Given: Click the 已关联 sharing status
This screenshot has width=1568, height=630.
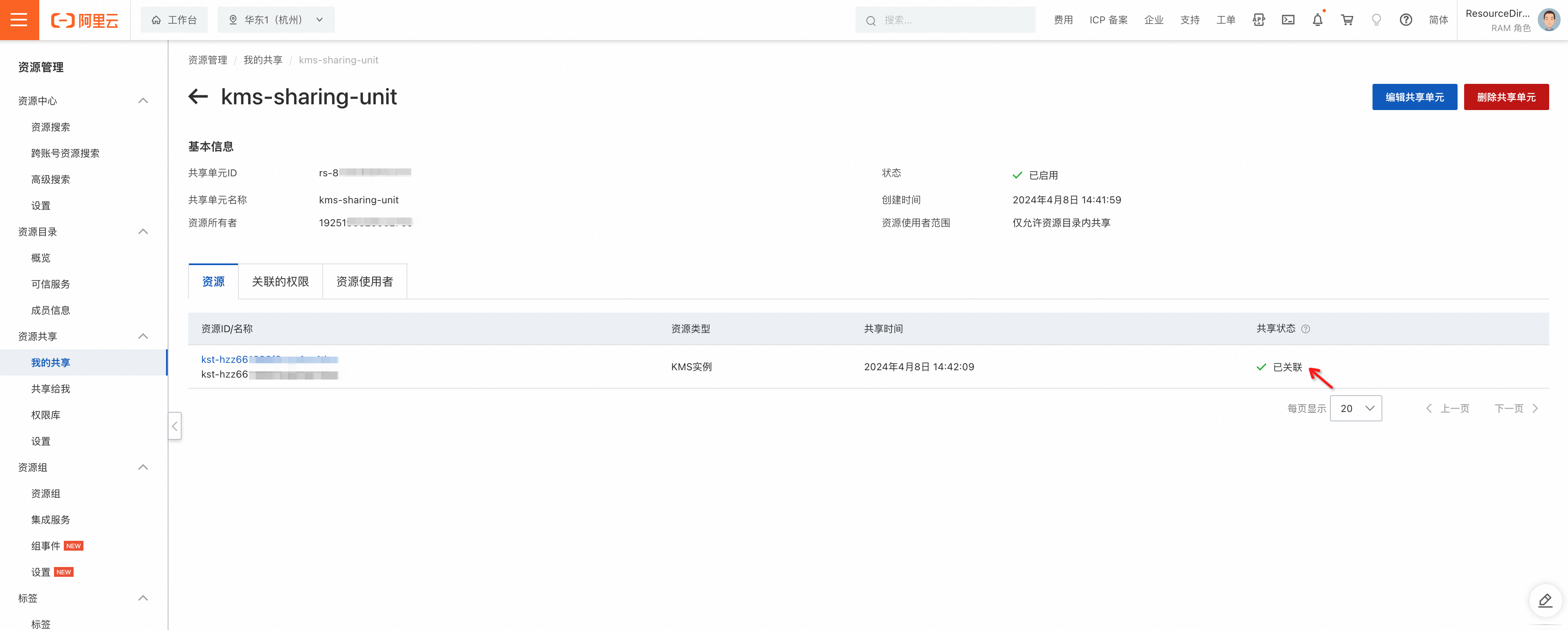Looking at the screenshot, I should pos(1280,367).
